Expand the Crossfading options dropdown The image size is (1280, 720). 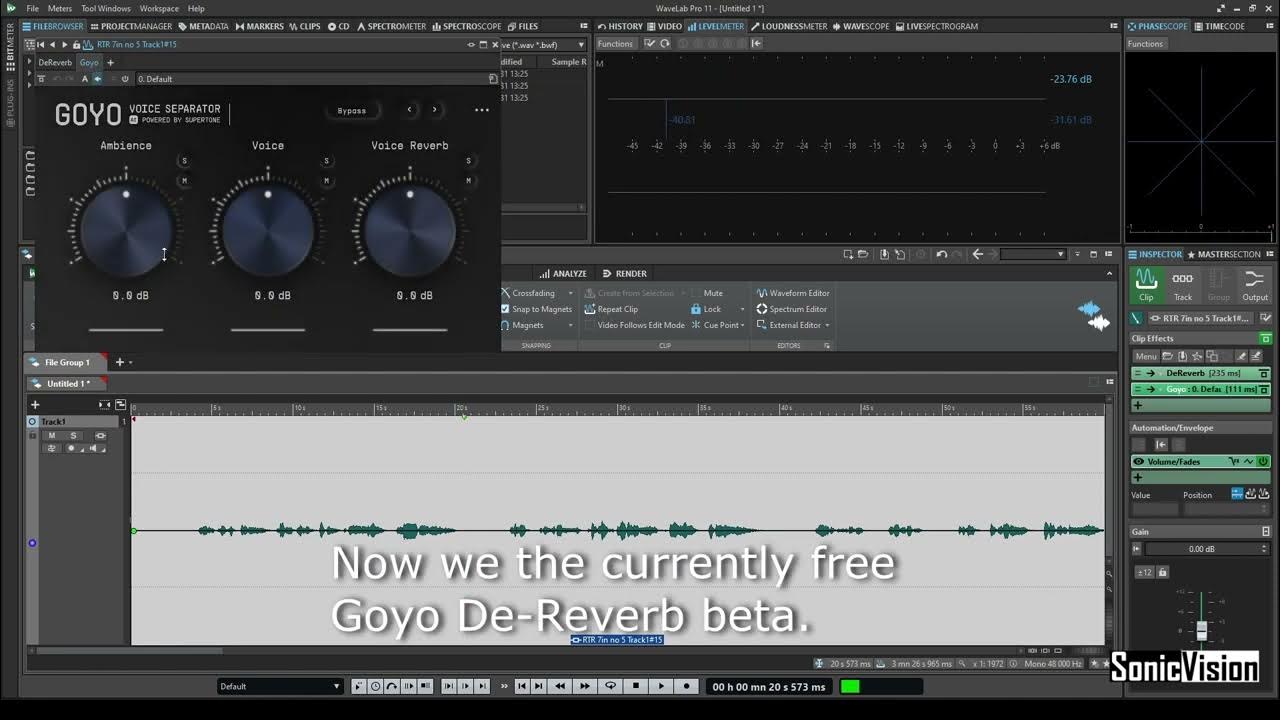pyautogui.click(x=571, y=293)
